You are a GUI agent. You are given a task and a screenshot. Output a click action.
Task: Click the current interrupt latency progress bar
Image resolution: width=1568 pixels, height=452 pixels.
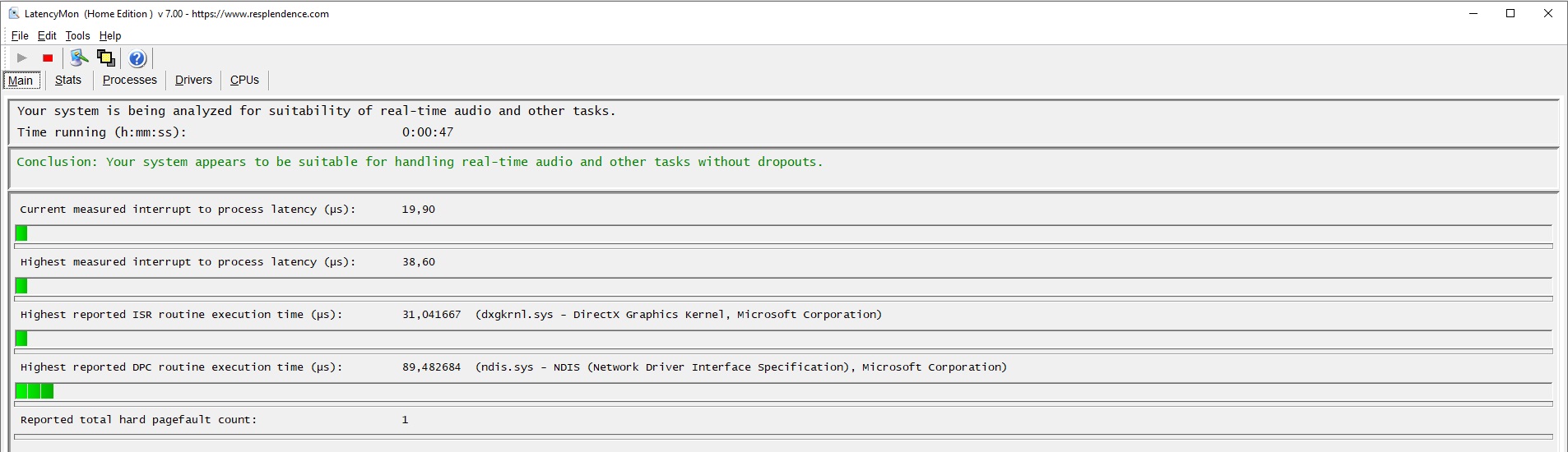pyautogui.click(x=783, y=233)
